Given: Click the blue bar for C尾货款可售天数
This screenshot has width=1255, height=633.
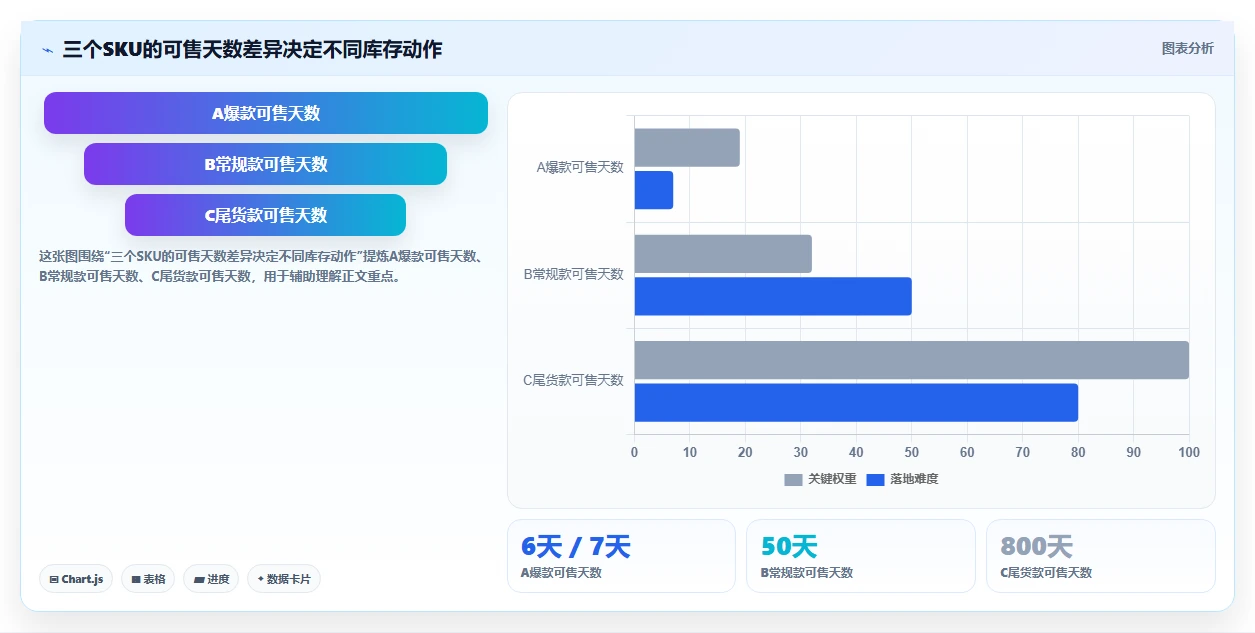Looking at the screenshot, I should click(x=856, y=402).
